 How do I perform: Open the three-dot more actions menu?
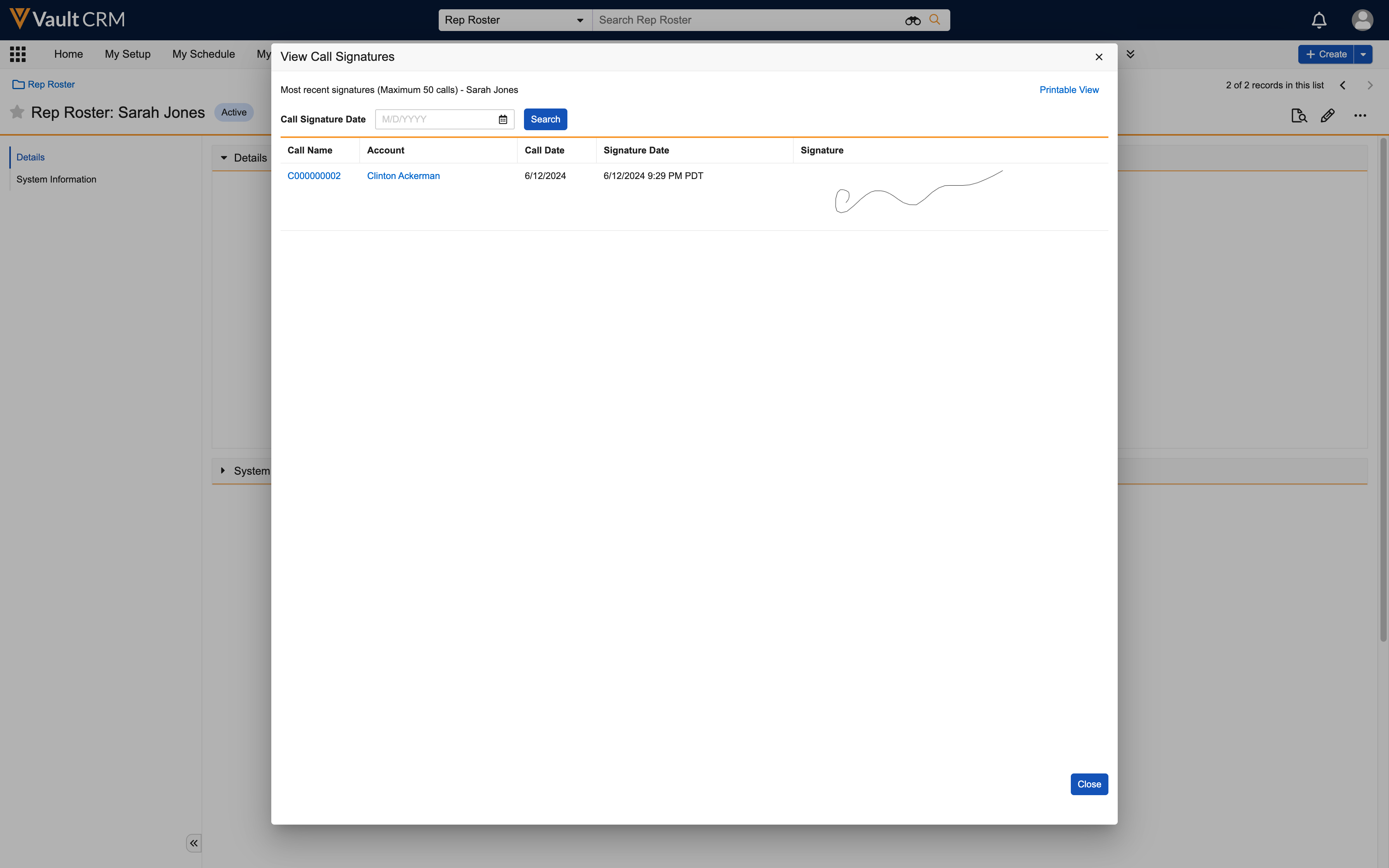[x=1360, y=116]
